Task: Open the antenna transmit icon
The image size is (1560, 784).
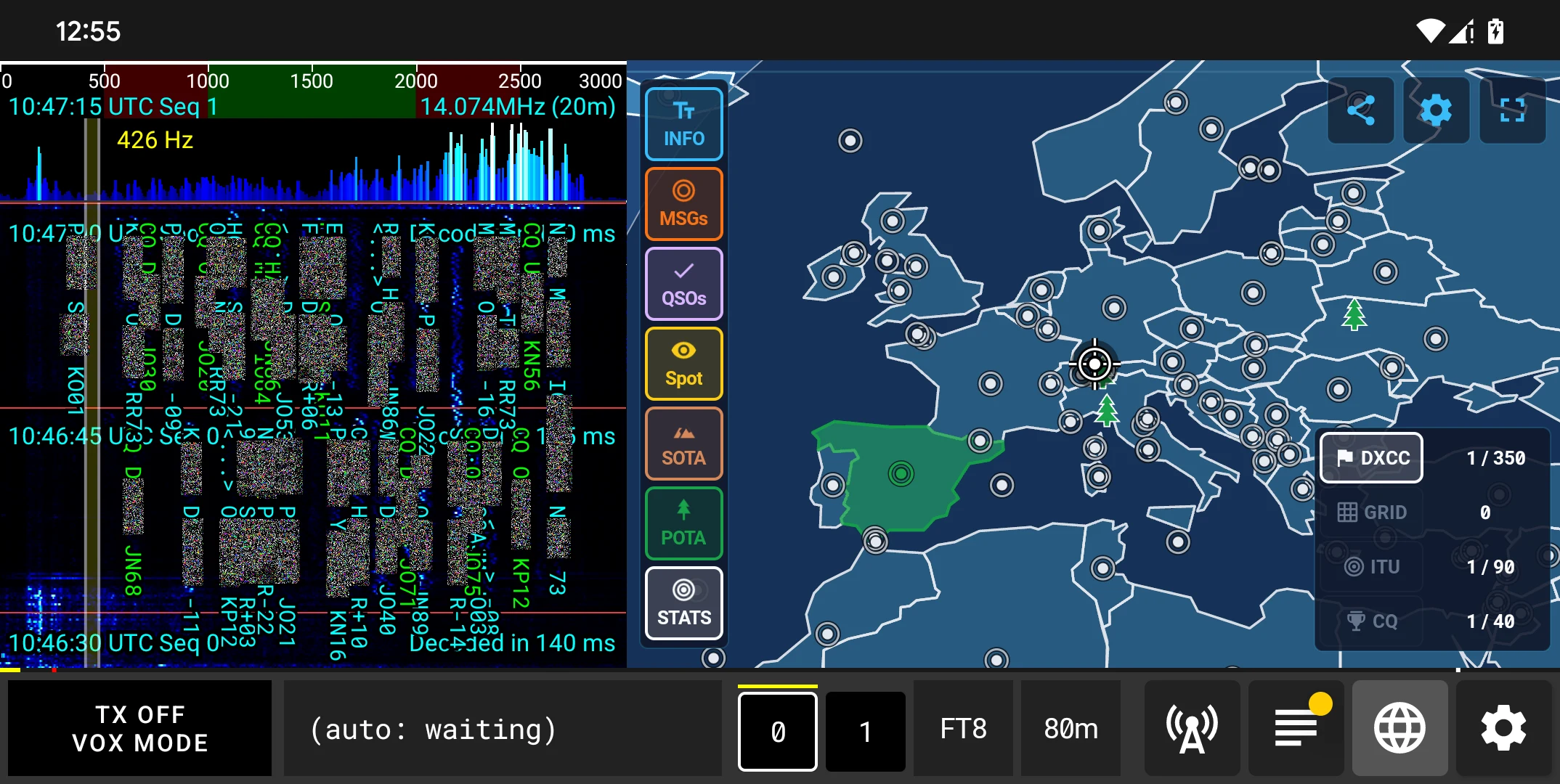Action: [1192, 728]
